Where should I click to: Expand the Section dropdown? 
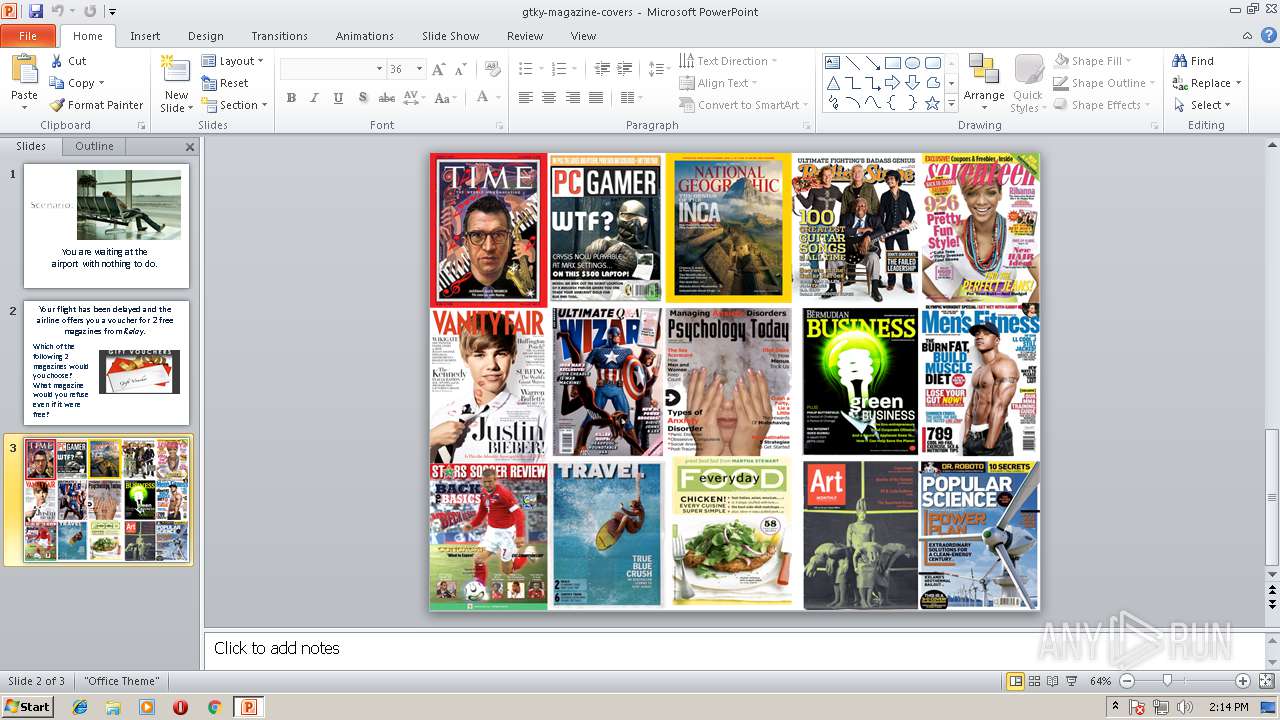click(235, 105)
